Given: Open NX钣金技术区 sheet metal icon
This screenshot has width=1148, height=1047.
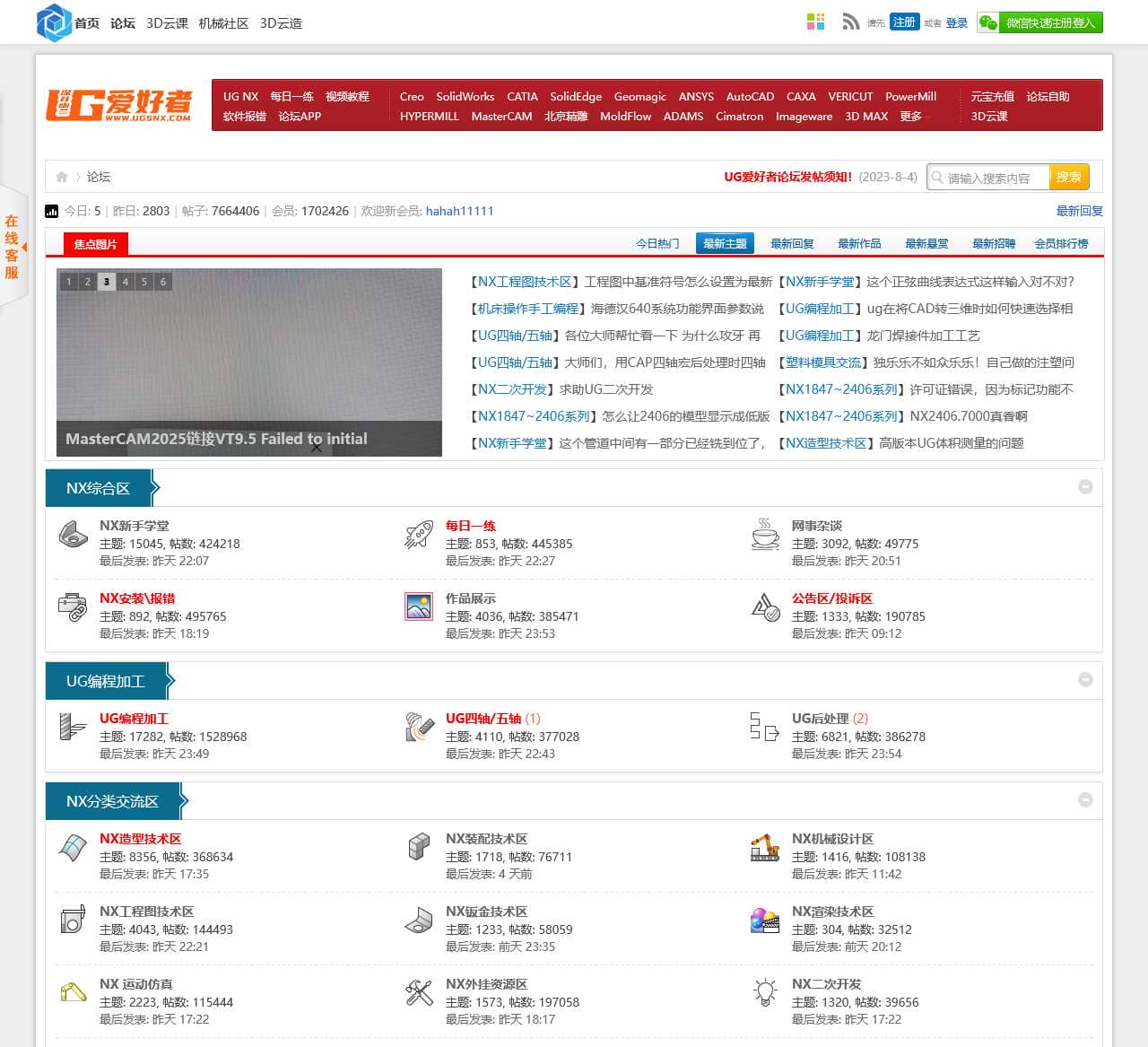Looking at the screenshot, I should (419, 920).
